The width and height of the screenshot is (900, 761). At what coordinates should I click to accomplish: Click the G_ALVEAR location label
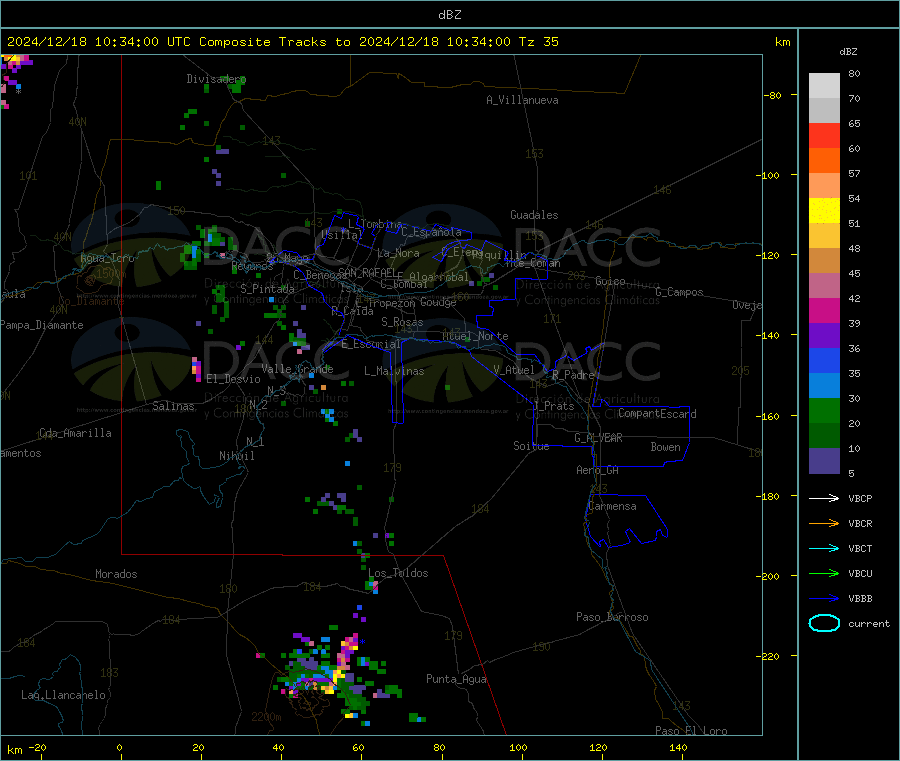point(598,438)
